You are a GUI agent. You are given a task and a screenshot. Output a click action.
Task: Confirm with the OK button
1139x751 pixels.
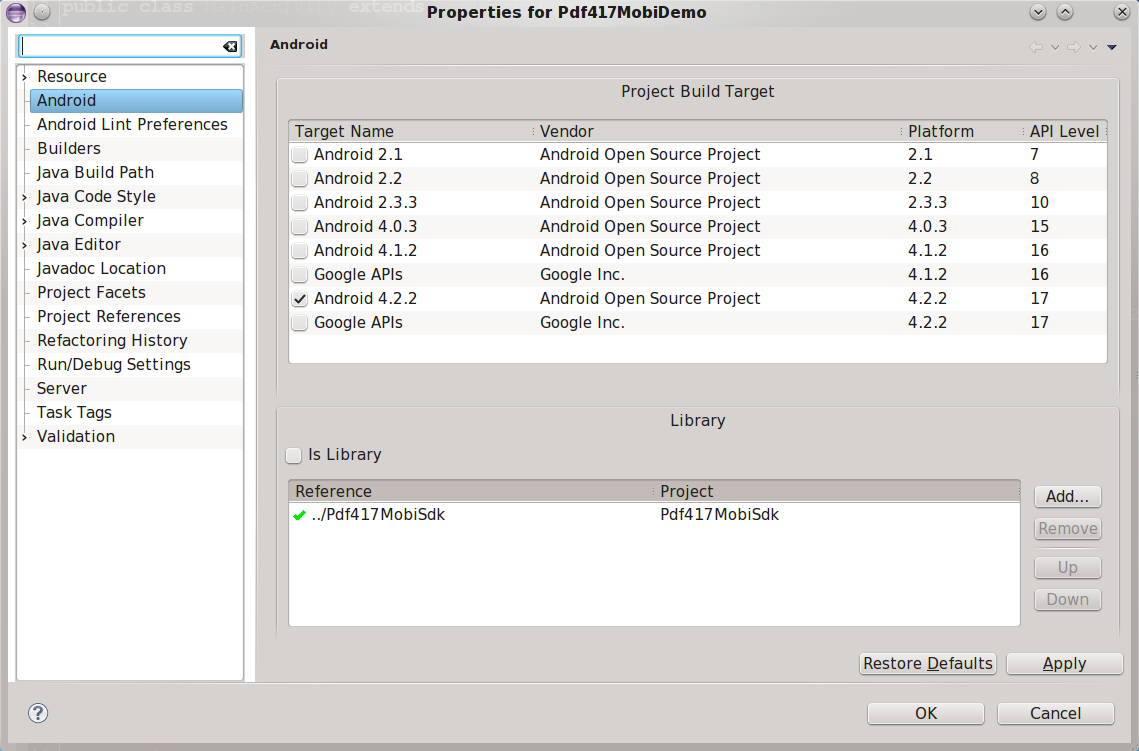coord(925,713)
